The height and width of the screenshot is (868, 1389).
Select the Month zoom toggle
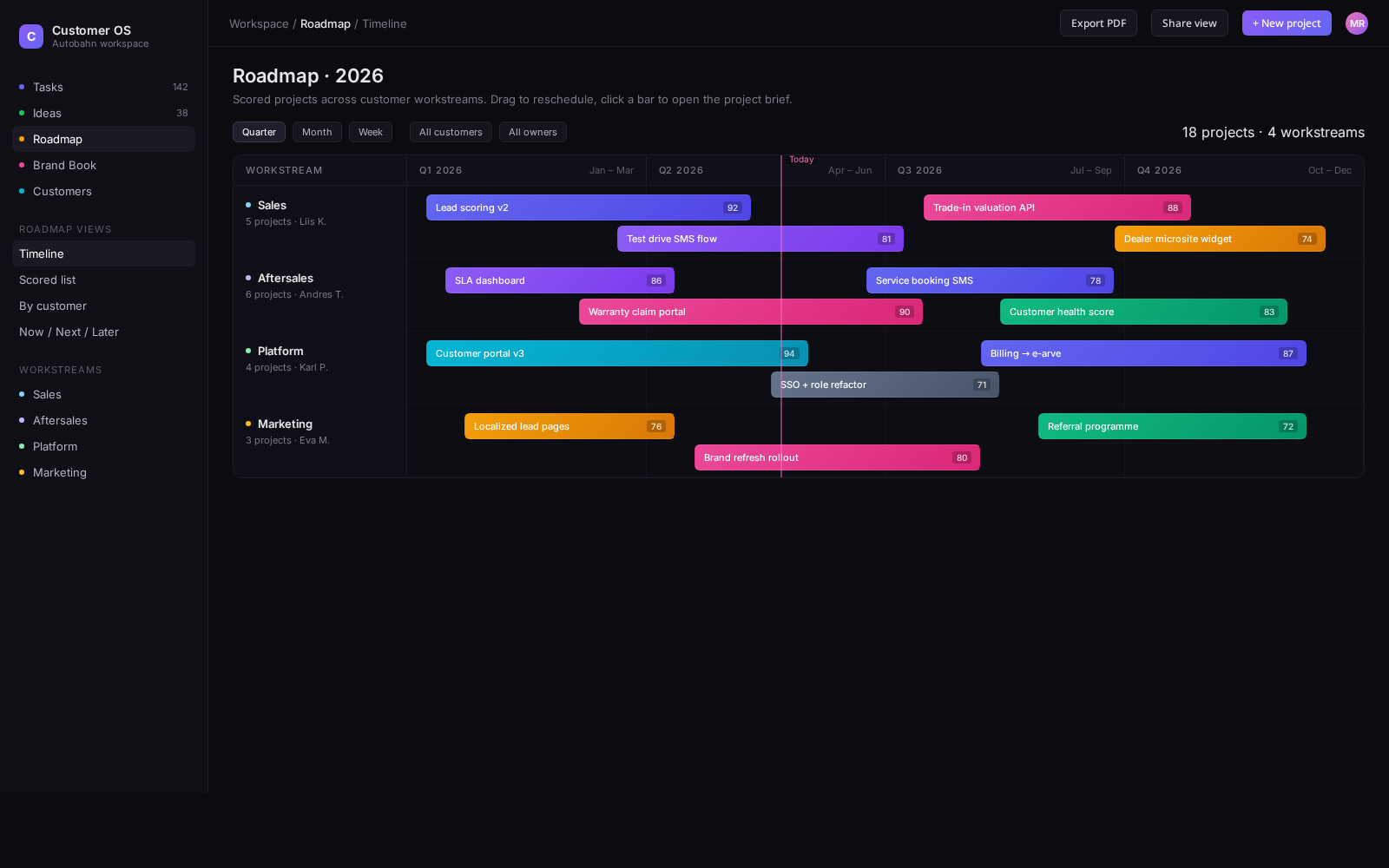pyautogui.click(x=317, y=132)
